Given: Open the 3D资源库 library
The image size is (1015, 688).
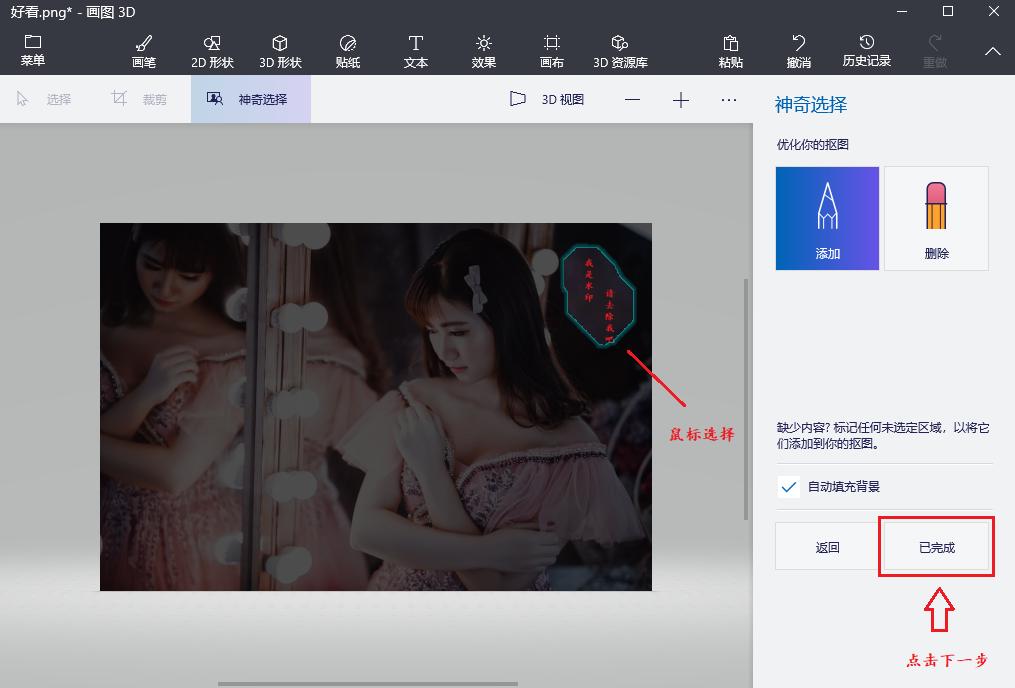Looking at the screenshot, I should (619, 48).
